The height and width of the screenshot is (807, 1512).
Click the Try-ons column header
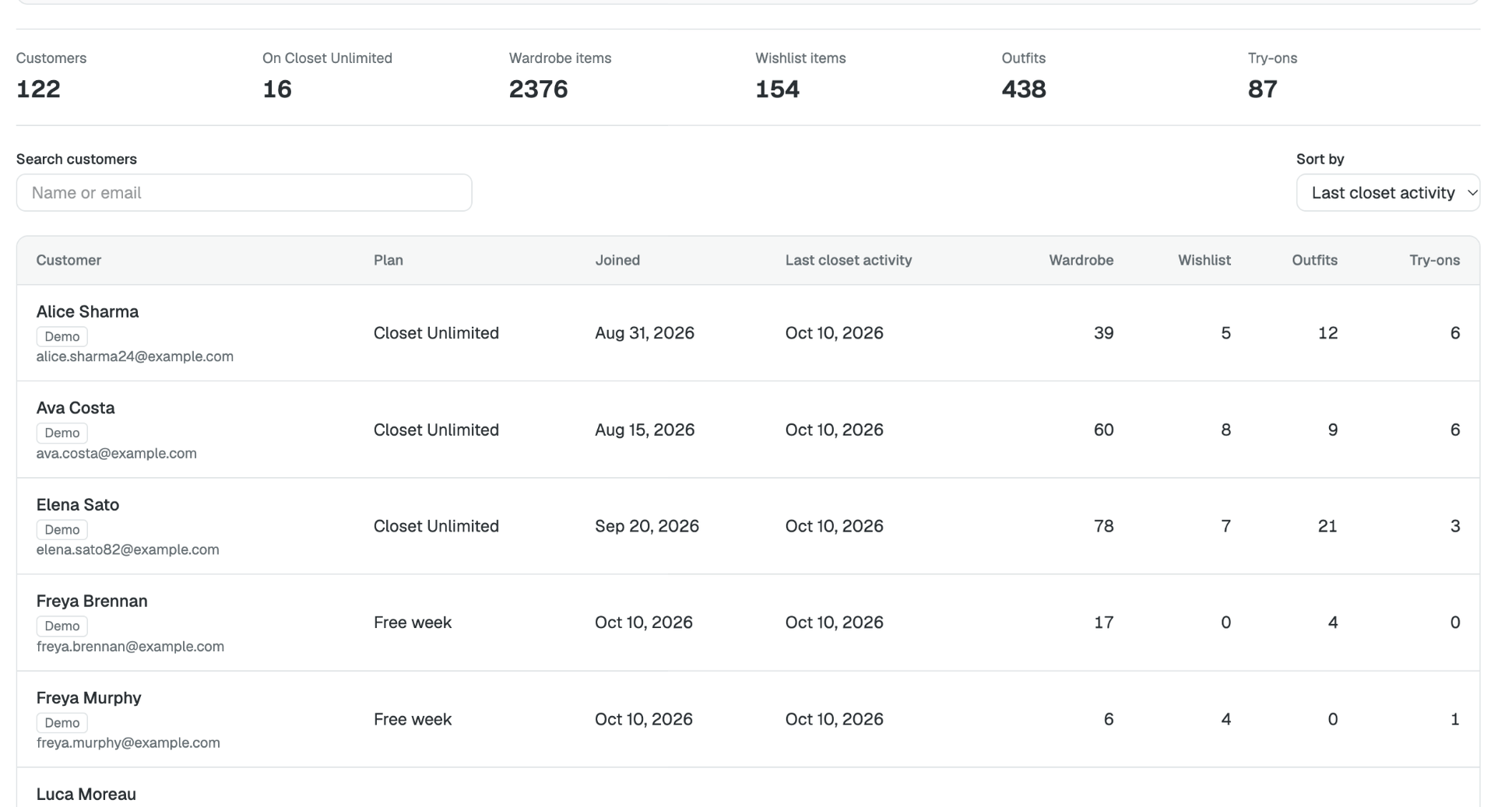coord(1434,260)
